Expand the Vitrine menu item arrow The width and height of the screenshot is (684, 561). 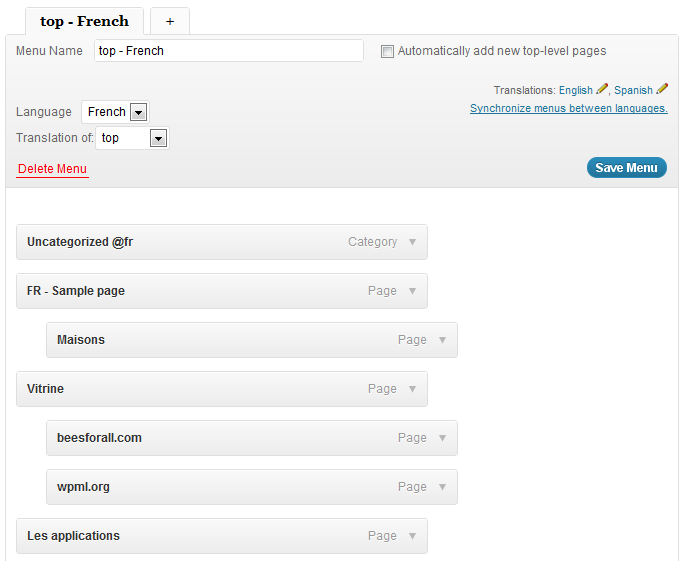click(x=412, y=389)
